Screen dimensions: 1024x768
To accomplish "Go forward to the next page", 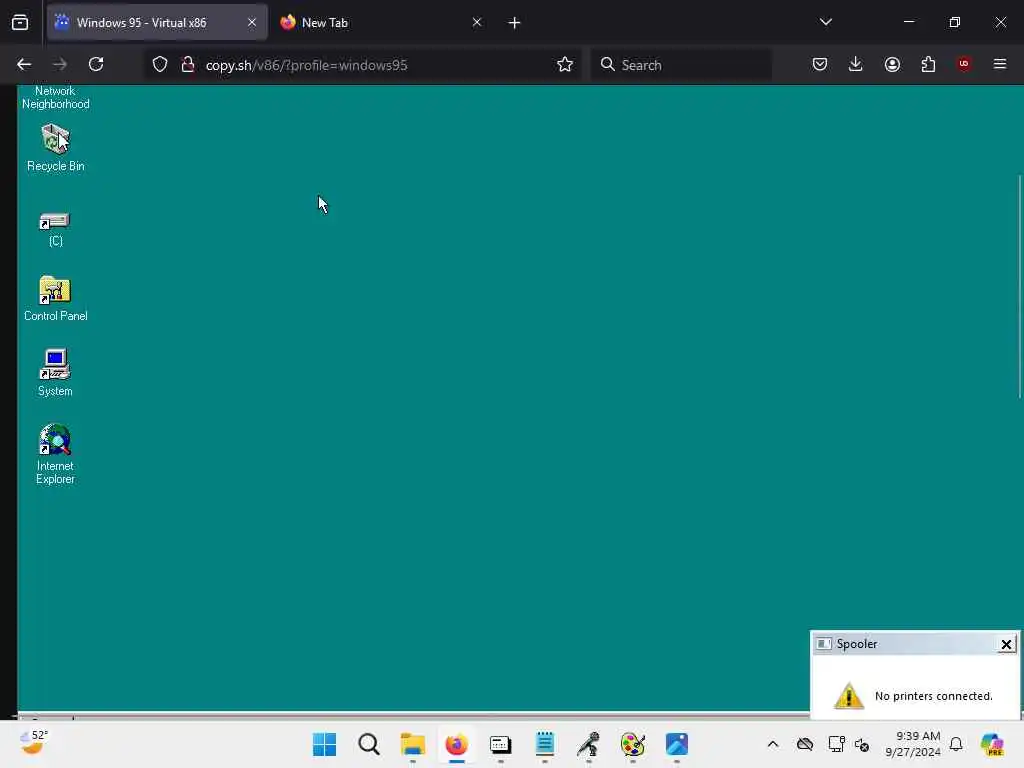I will pyautogui.click(x=60, y=64).
